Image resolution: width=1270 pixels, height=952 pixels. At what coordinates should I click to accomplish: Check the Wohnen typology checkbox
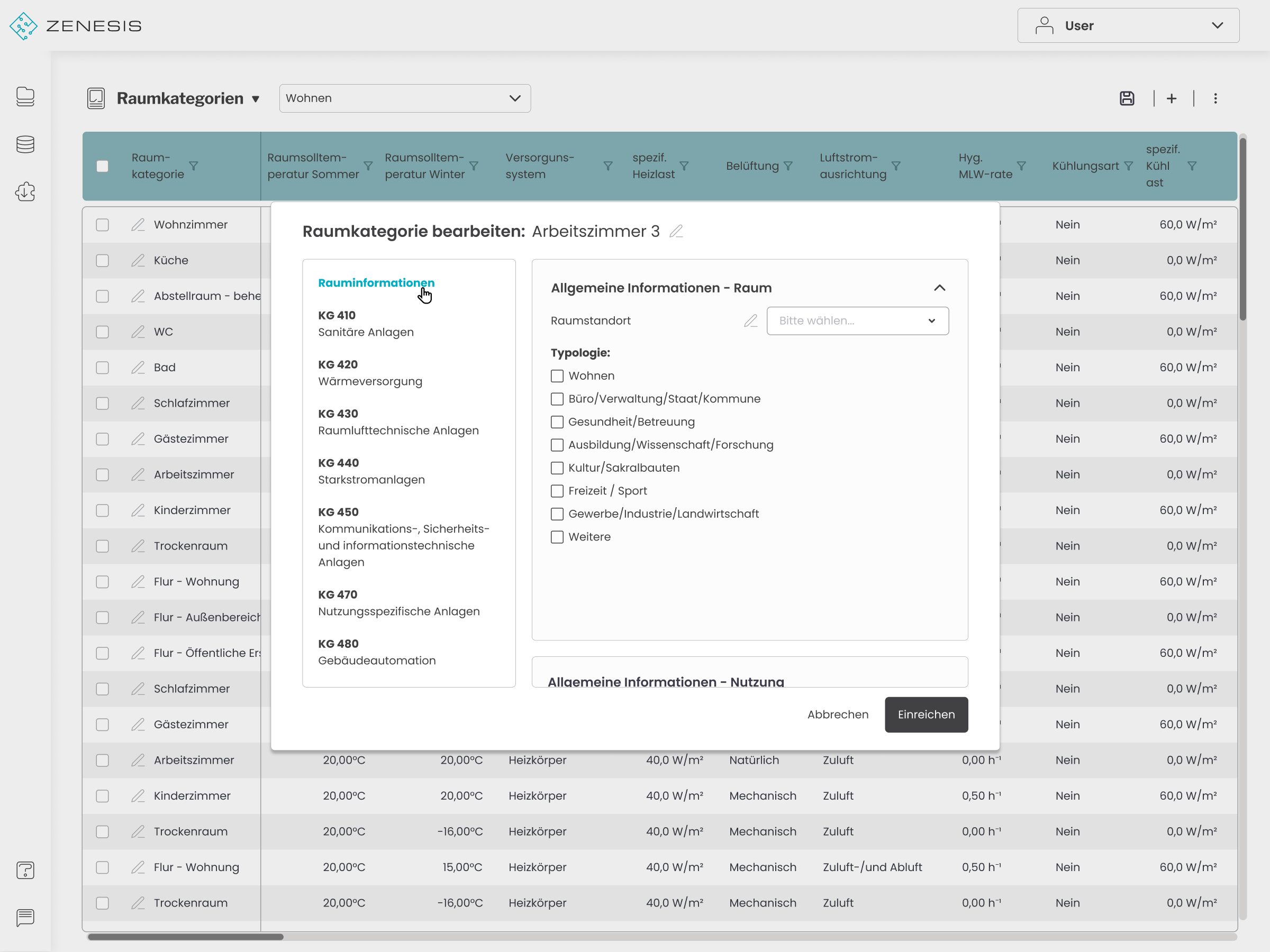click(x=557, y=376)
